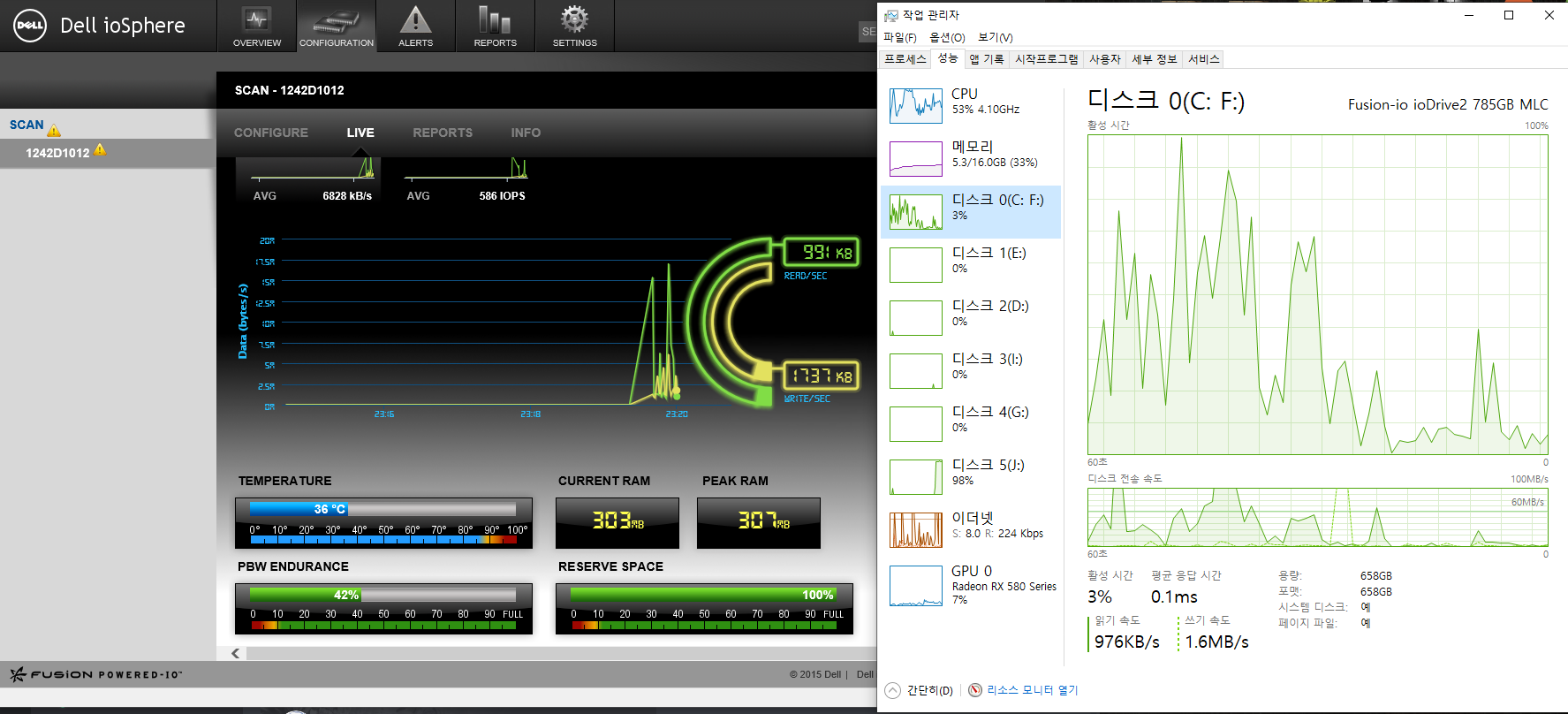
Task: Open the 옵션(O) menu
Action: click(947, 37)
